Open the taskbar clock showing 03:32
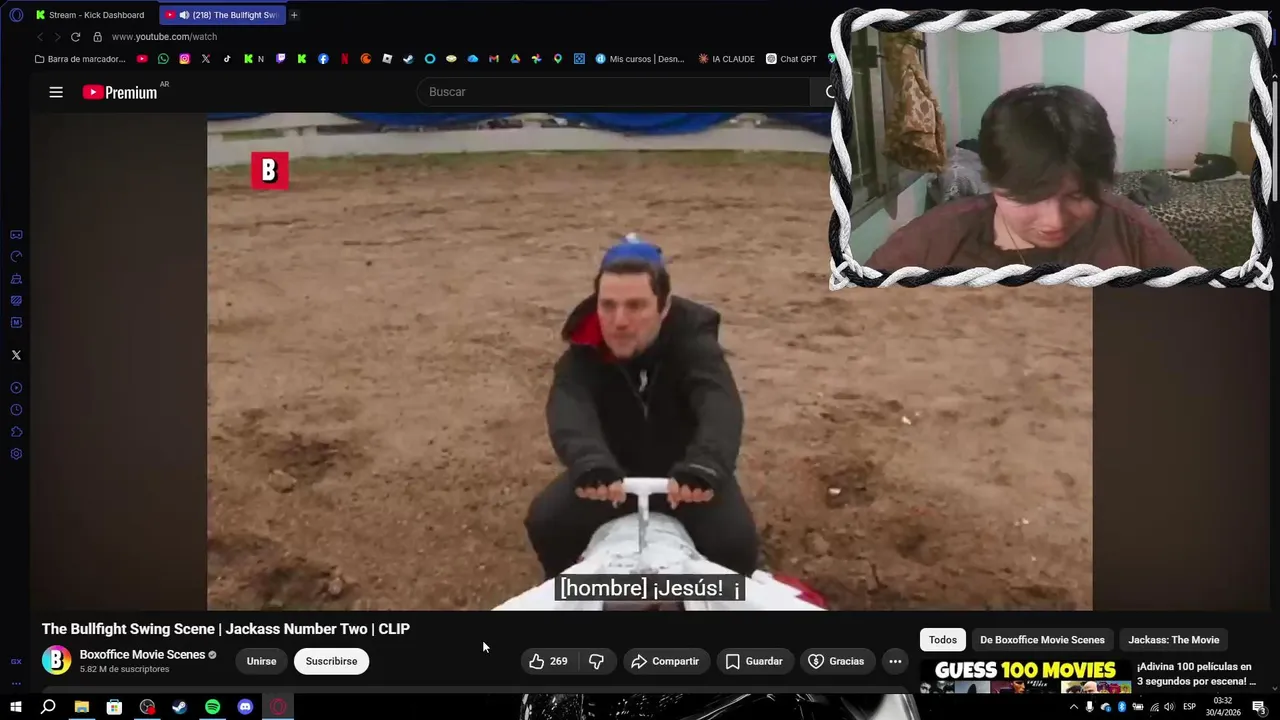The width and height of the screenshot is (1280, 720). (1223, 707)
